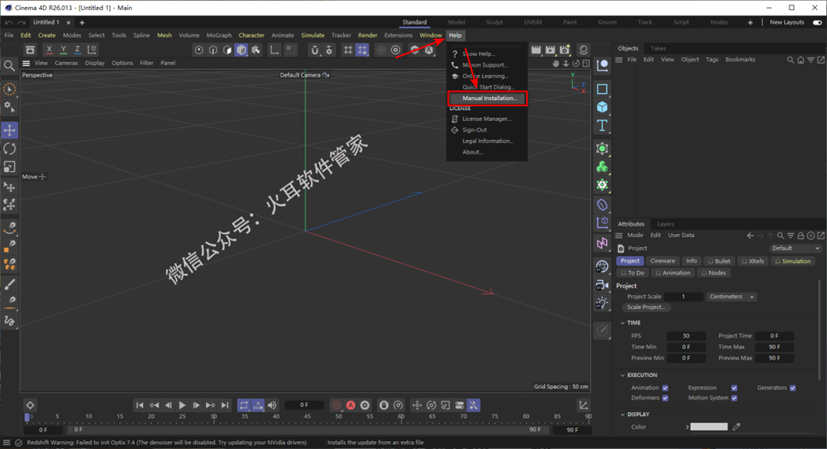Switch to the Sculpt layout tab
Image resolution: width=827 pixels, height=449 pixels.
coord(494,22)
